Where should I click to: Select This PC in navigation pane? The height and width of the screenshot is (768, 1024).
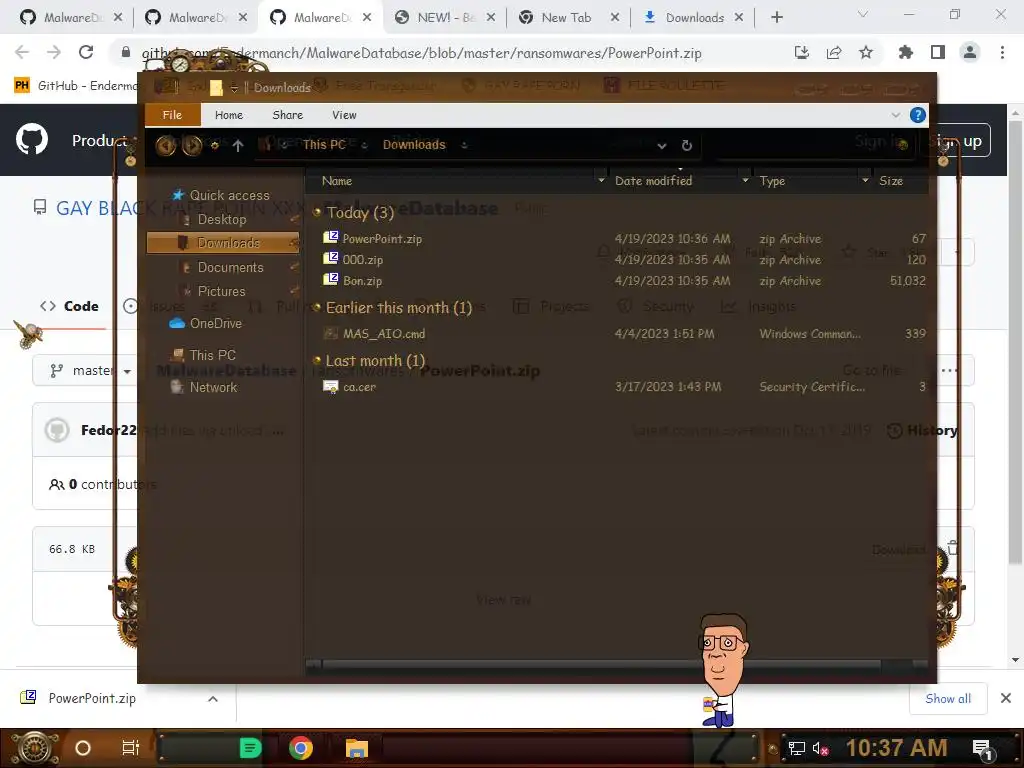204,355
